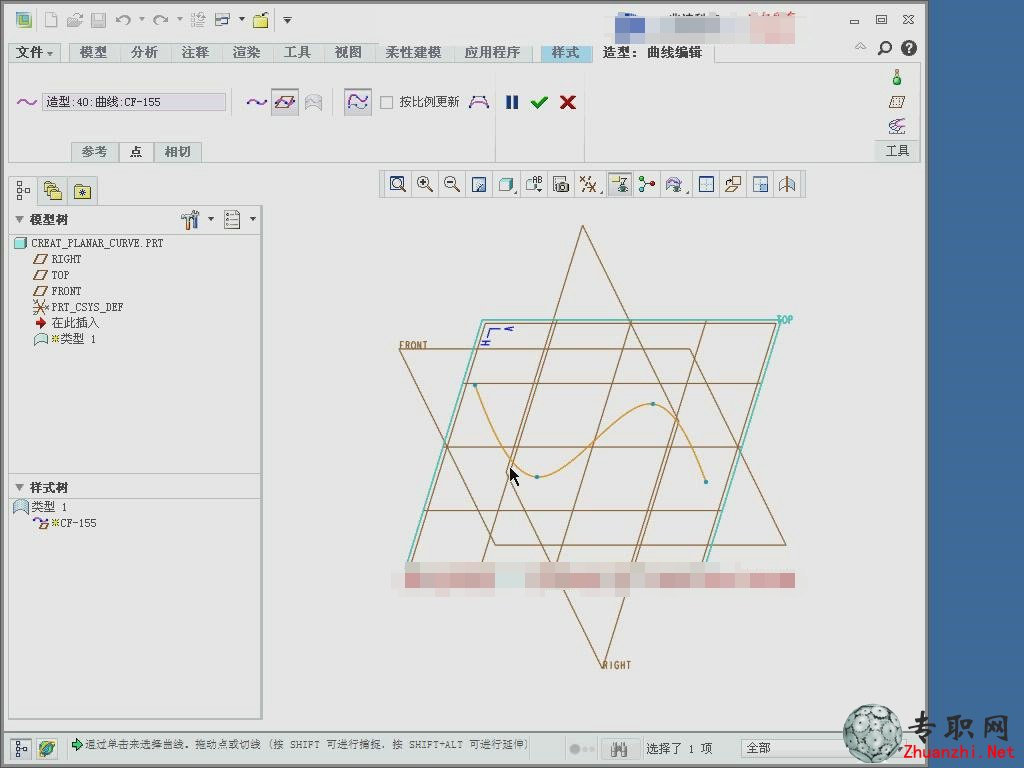Customize the quick access toolbar dropdown
Viewport: 1024px width, 768px height.
coord(287,20)
